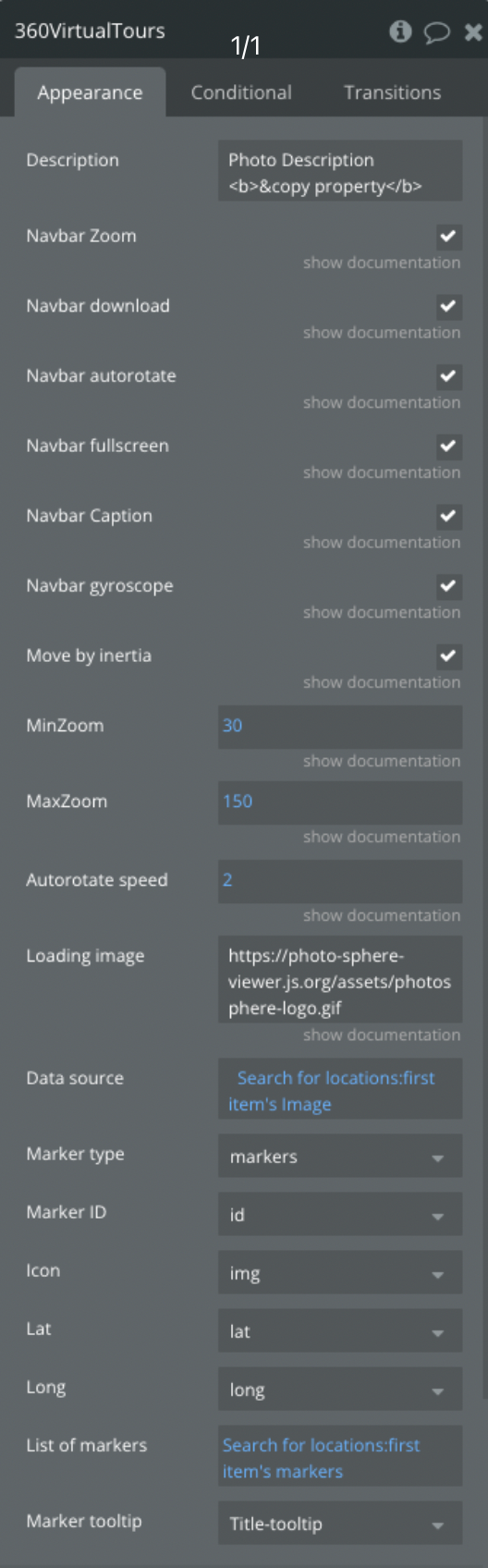Open the Marker type dropdown
The height and width of the screenshot is (1568, 488).
[x=340, y=1157]
